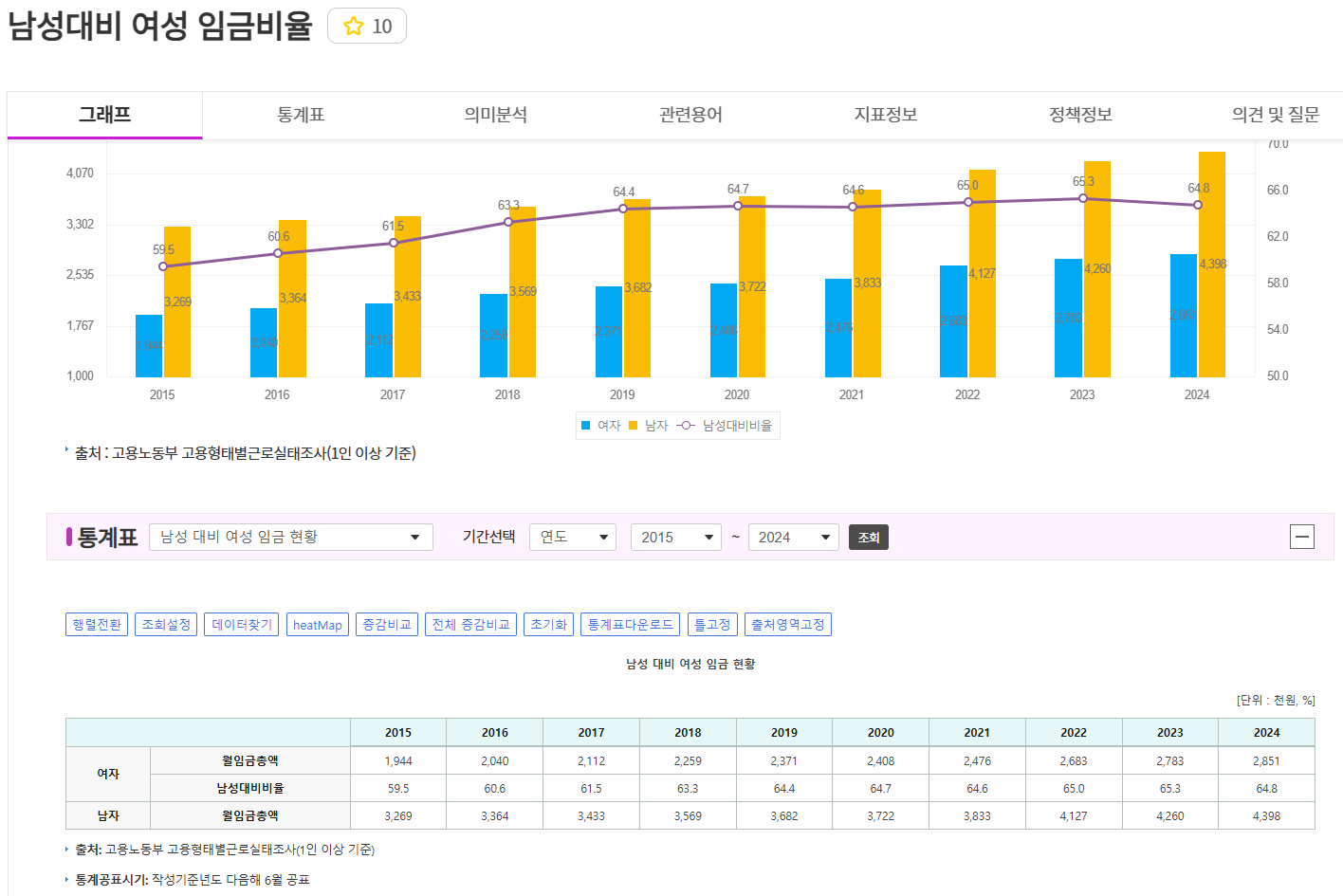Select the 2020 column header in table
The image size is (1343, 896).
[x=880, y=733]
